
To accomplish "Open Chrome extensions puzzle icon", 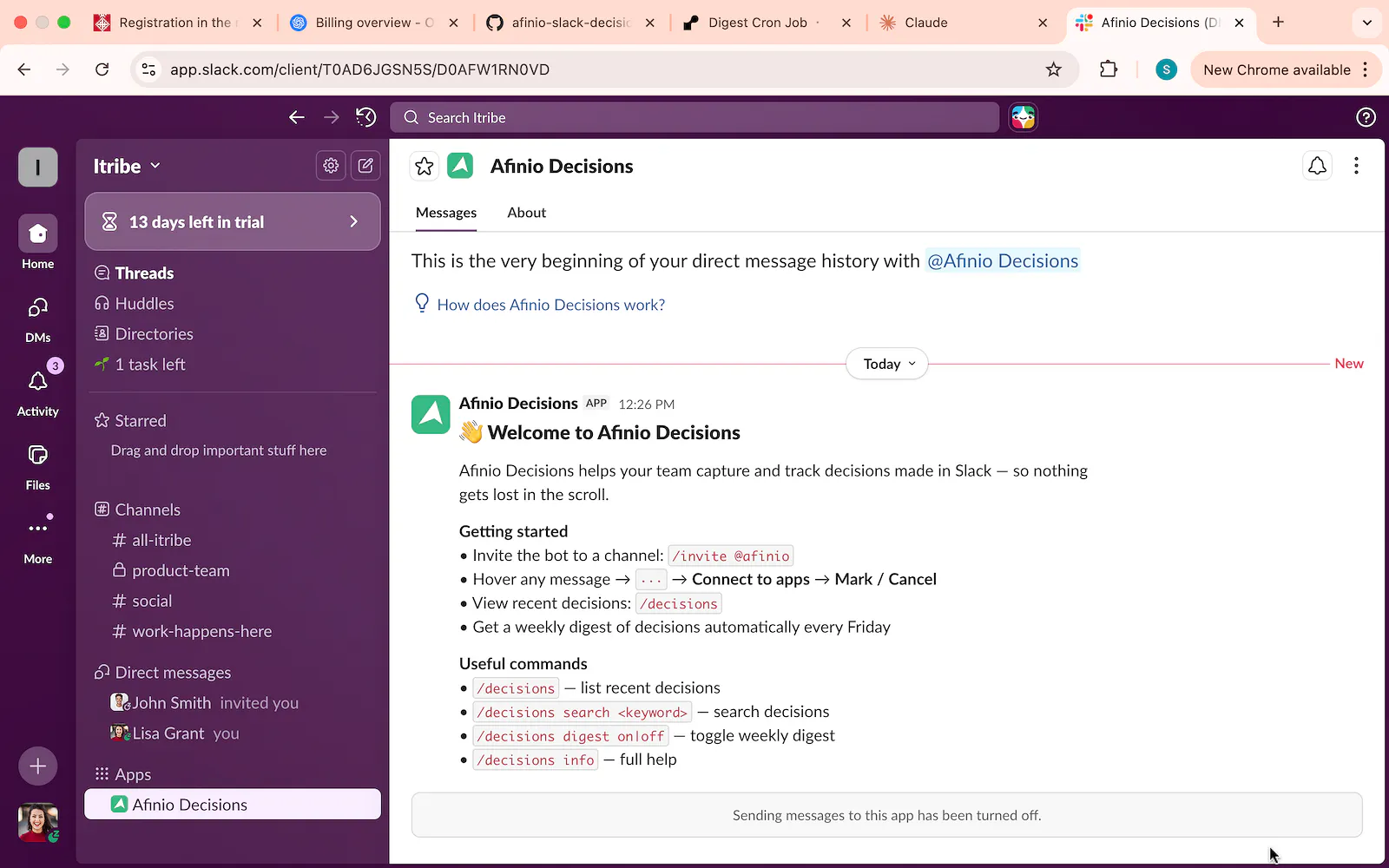I will coord(1109,69).
